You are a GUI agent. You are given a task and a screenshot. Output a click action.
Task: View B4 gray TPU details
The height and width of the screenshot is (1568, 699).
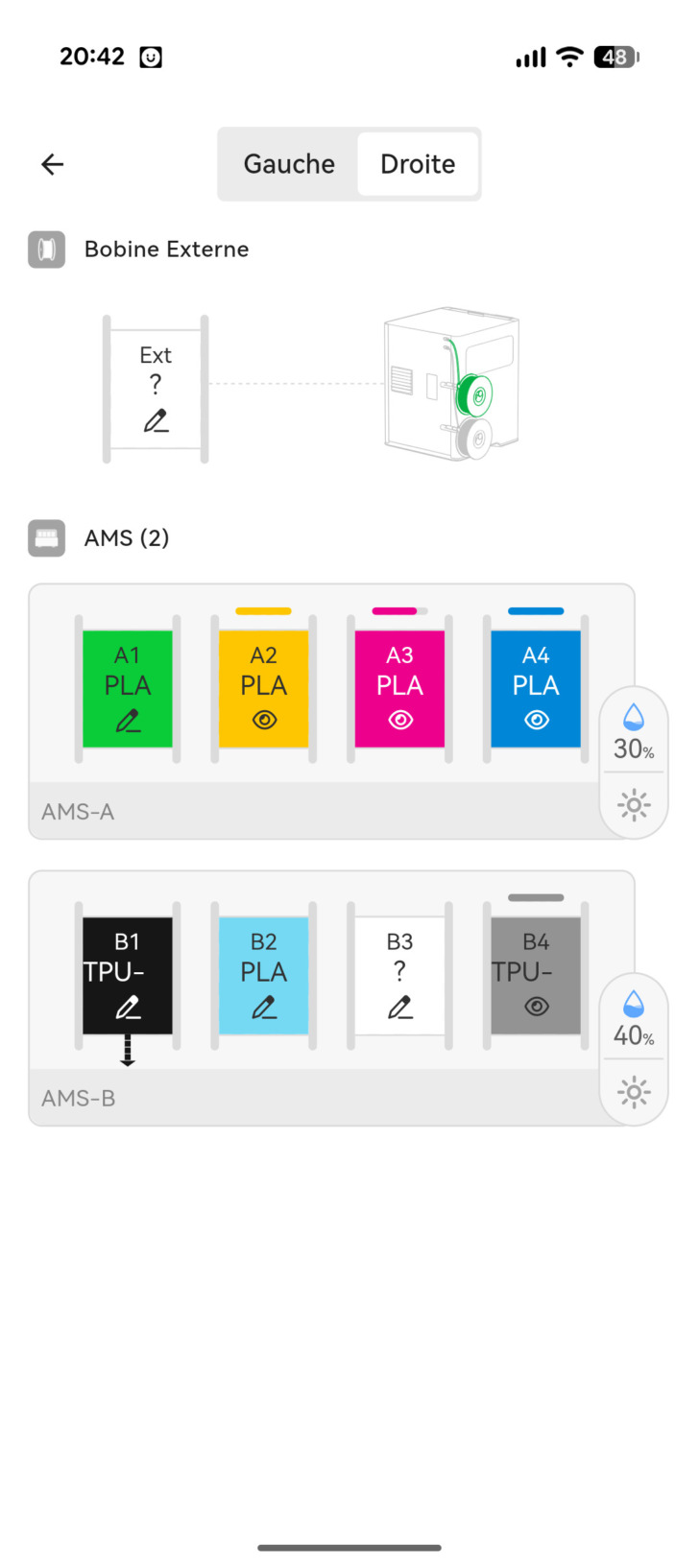coord(536,1008)
